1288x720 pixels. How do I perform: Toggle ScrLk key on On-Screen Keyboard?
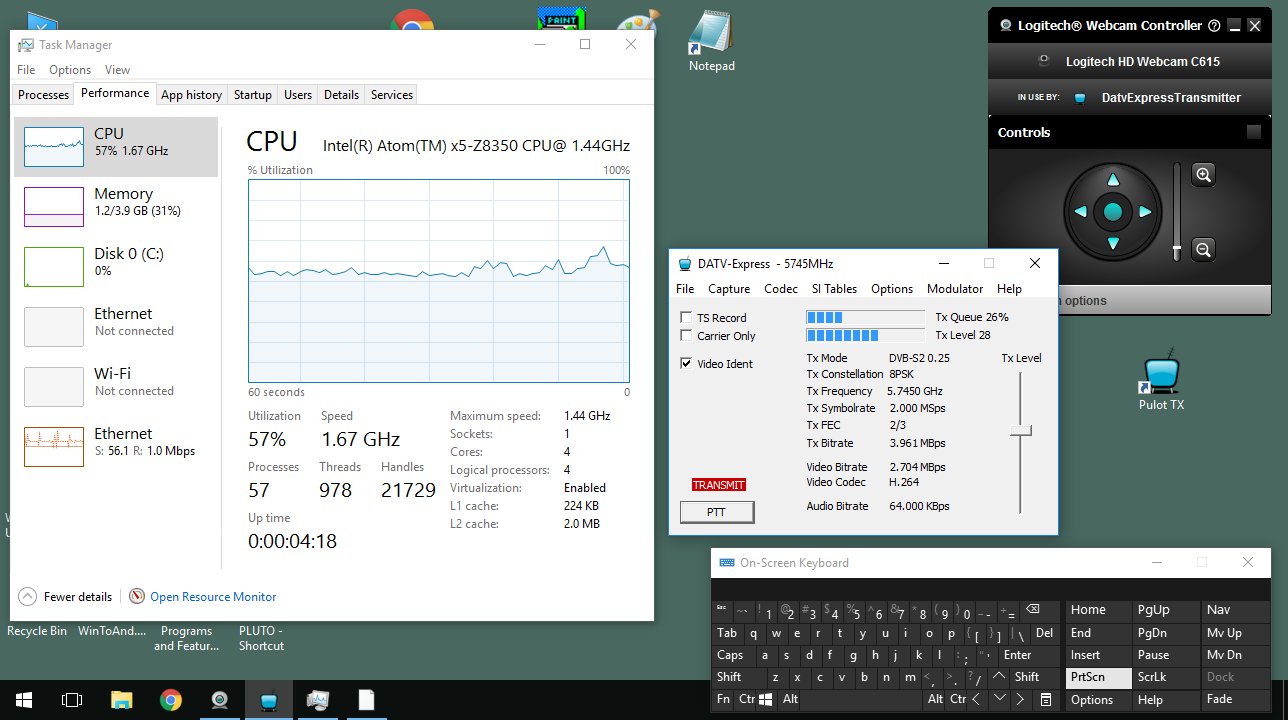(x=1164, y=677)
